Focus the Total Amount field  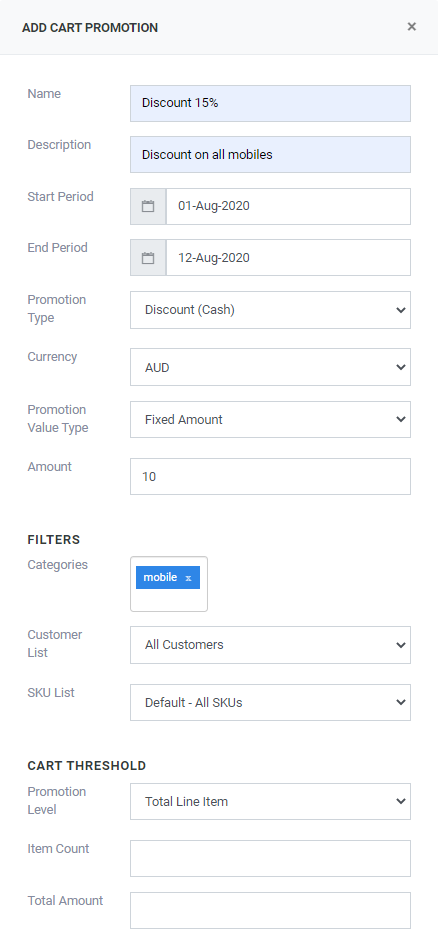(270, 911)
